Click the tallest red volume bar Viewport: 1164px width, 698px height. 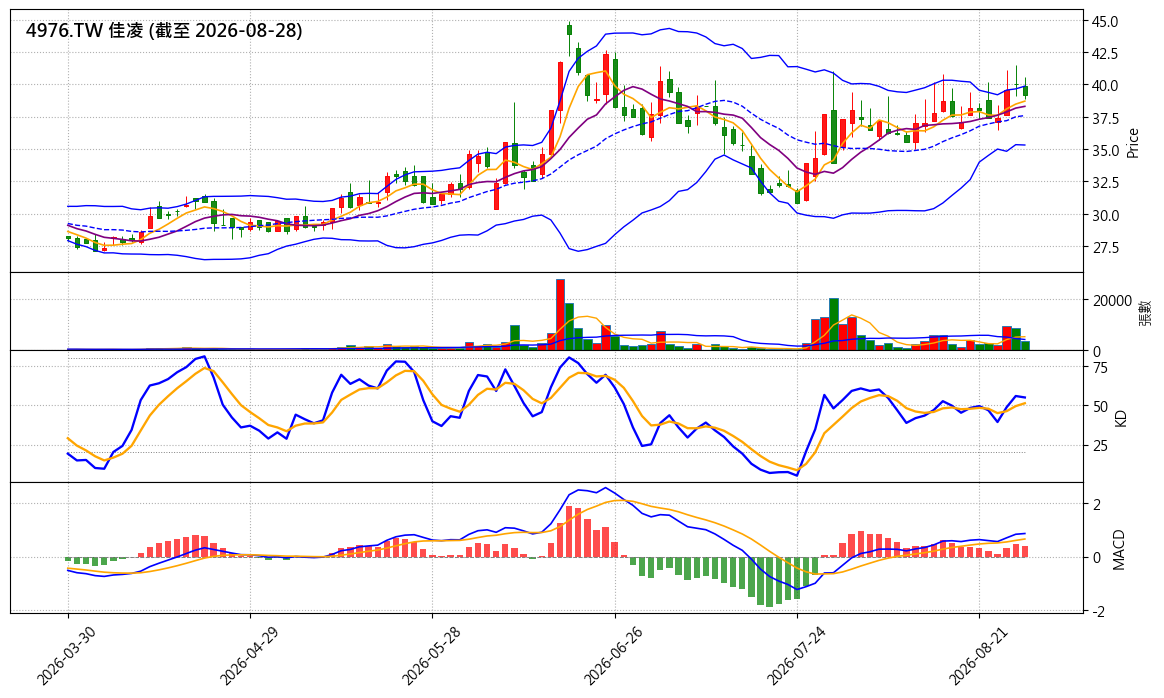tap(560, 315)
